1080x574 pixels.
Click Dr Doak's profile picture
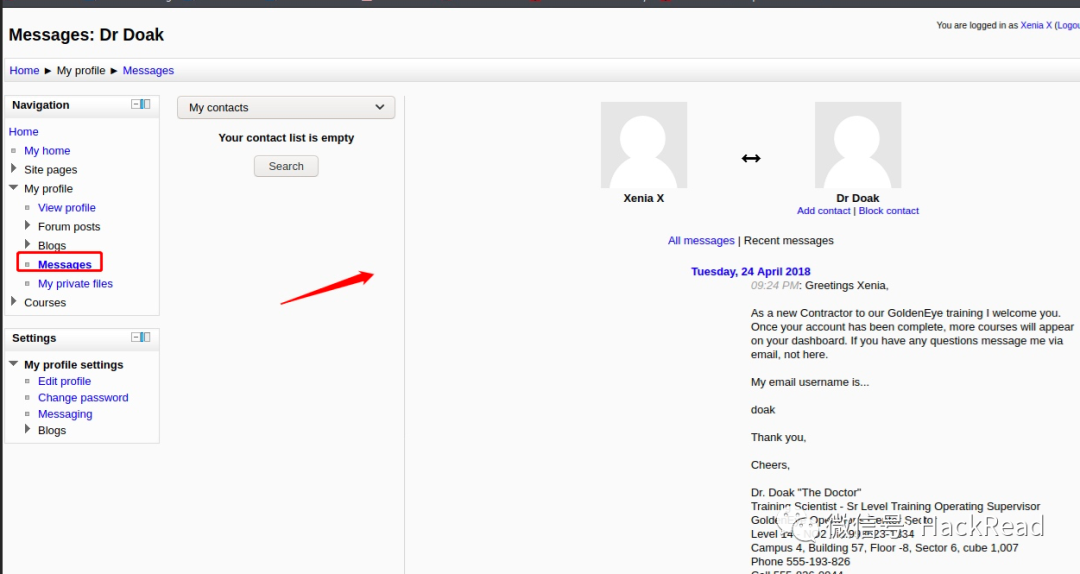point(858,145)
